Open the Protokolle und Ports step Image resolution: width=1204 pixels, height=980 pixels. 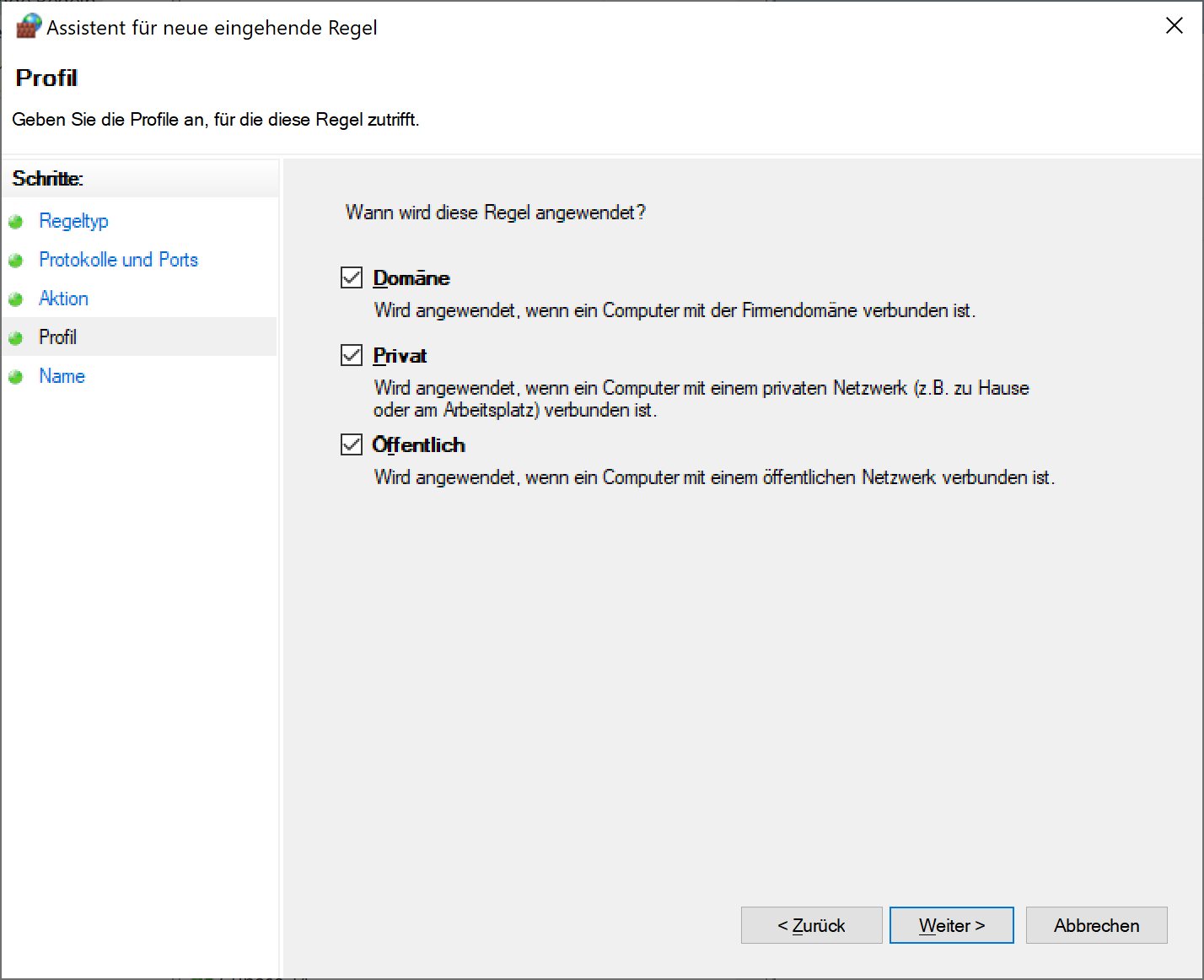tap(118, 260)
